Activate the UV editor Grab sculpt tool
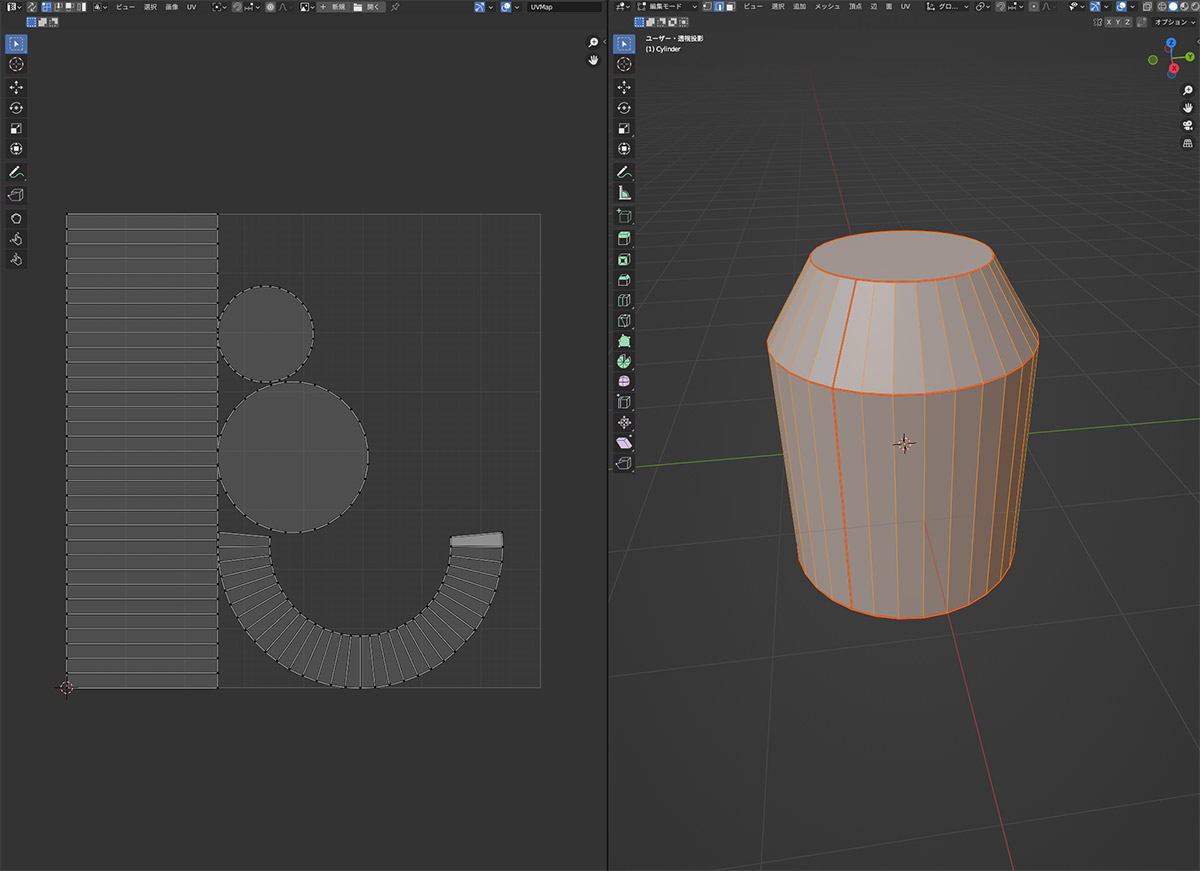The image size is (1200, 871). pyautogui.click(x=17, y=218)
